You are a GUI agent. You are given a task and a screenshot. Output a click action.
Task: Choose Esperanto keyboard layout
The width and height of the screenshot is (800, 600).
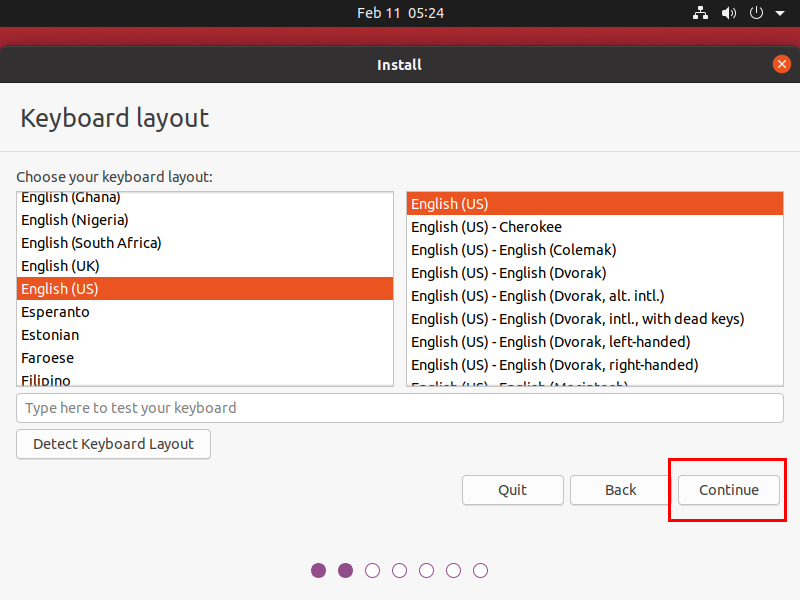[x=205, y=312]
